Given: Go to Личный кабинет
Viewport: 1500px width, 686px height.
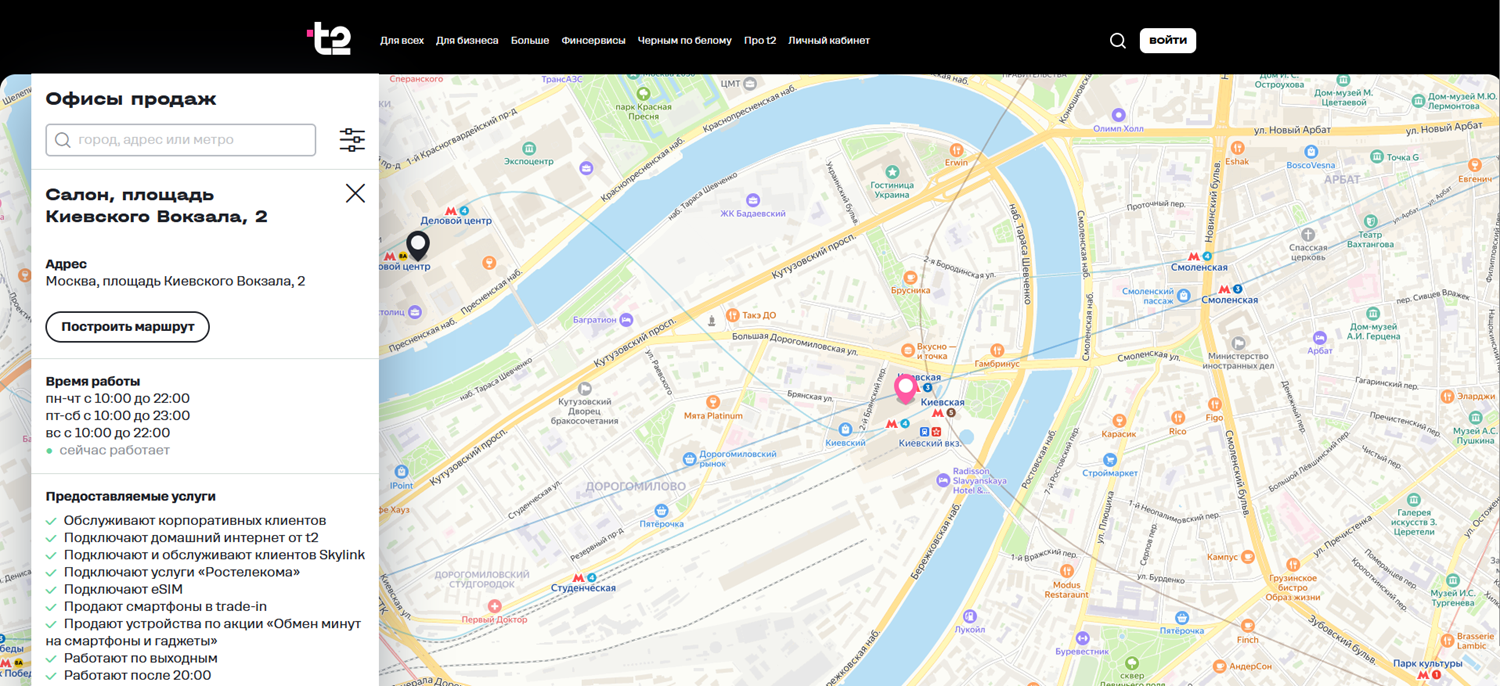Looking at the screenshot, I should click(x=829, y=41).
